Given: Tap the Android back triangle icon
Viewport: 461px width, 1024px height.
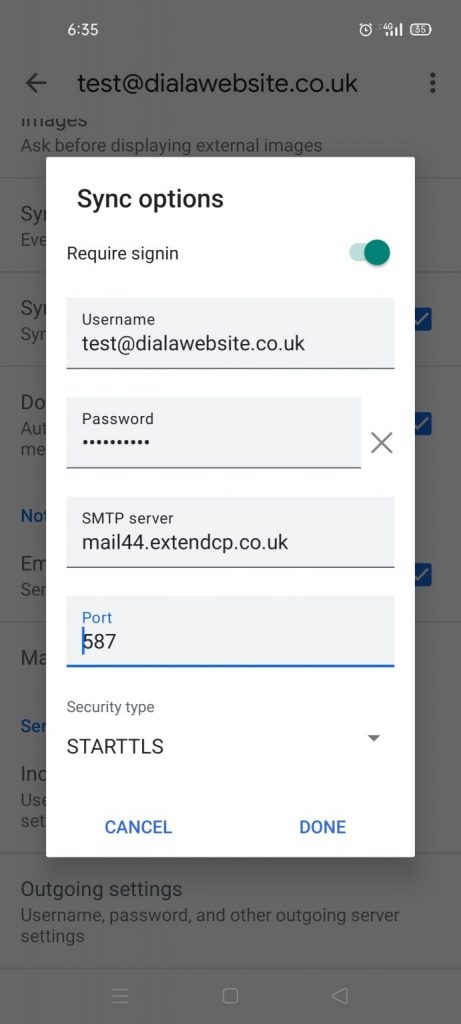Looking at the screenshot, I should (340, 995).
